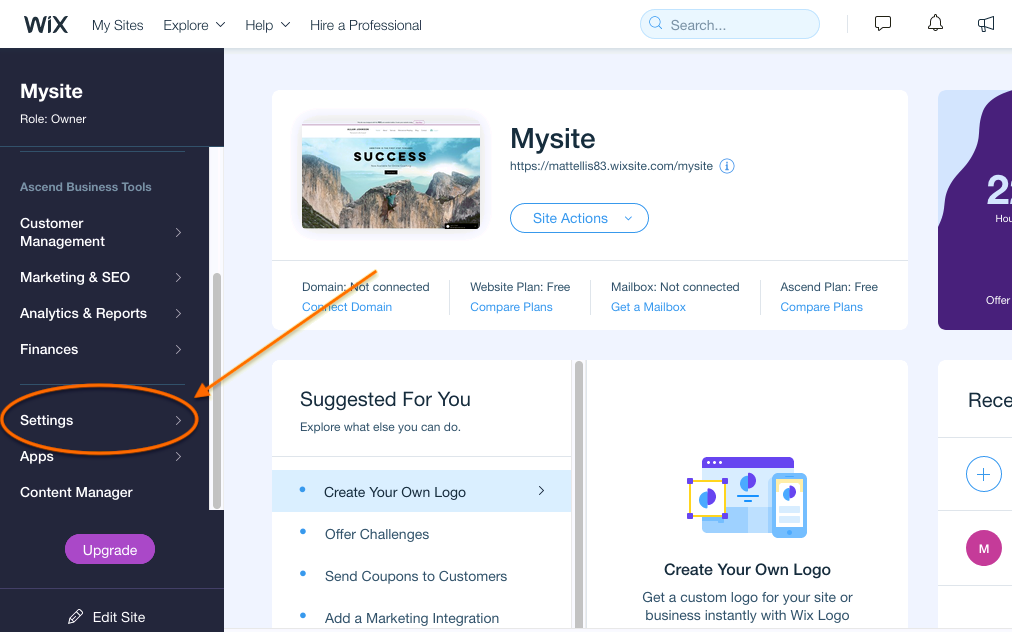Click the Wix logo

pos(45,25)
